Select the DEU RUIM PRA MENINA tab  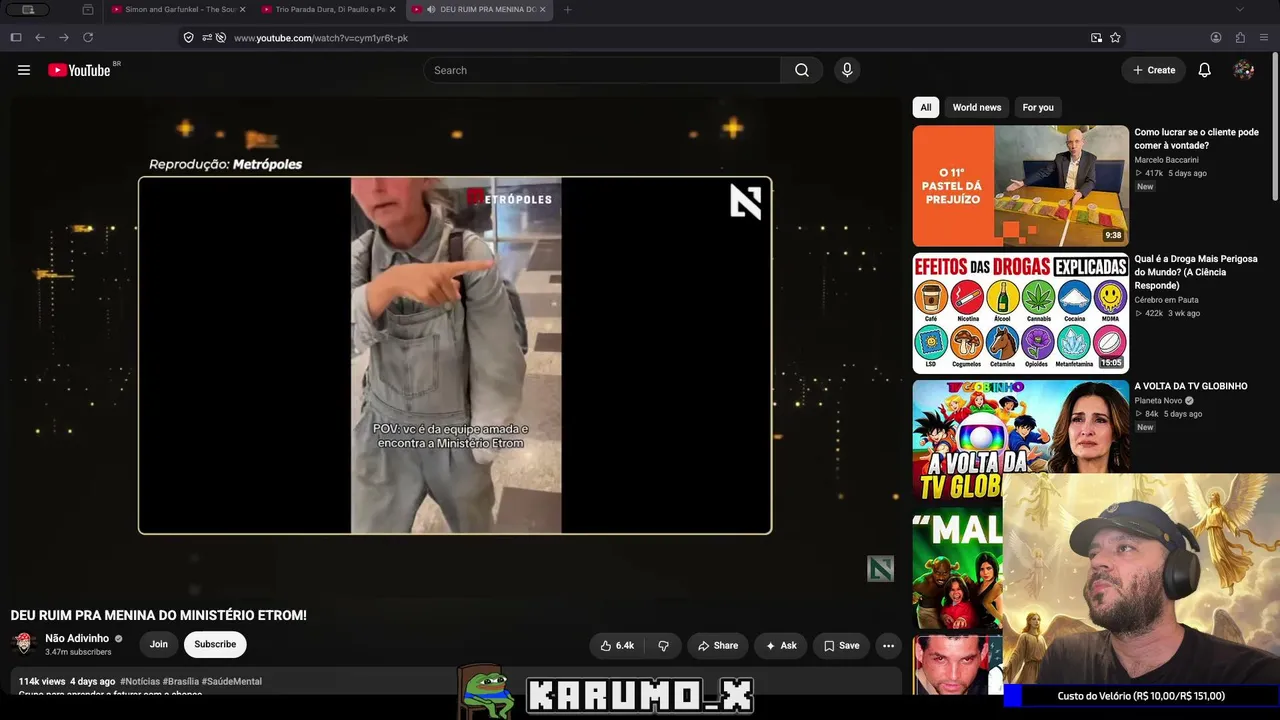coord(480,10)
